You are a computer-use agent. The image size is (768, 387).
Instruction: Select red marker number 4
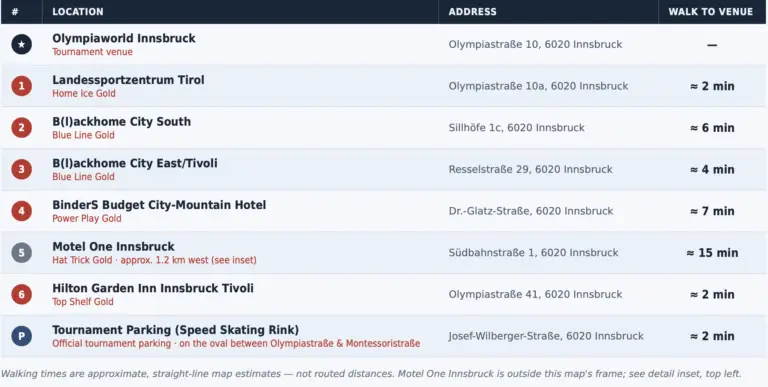coord(22,211)
